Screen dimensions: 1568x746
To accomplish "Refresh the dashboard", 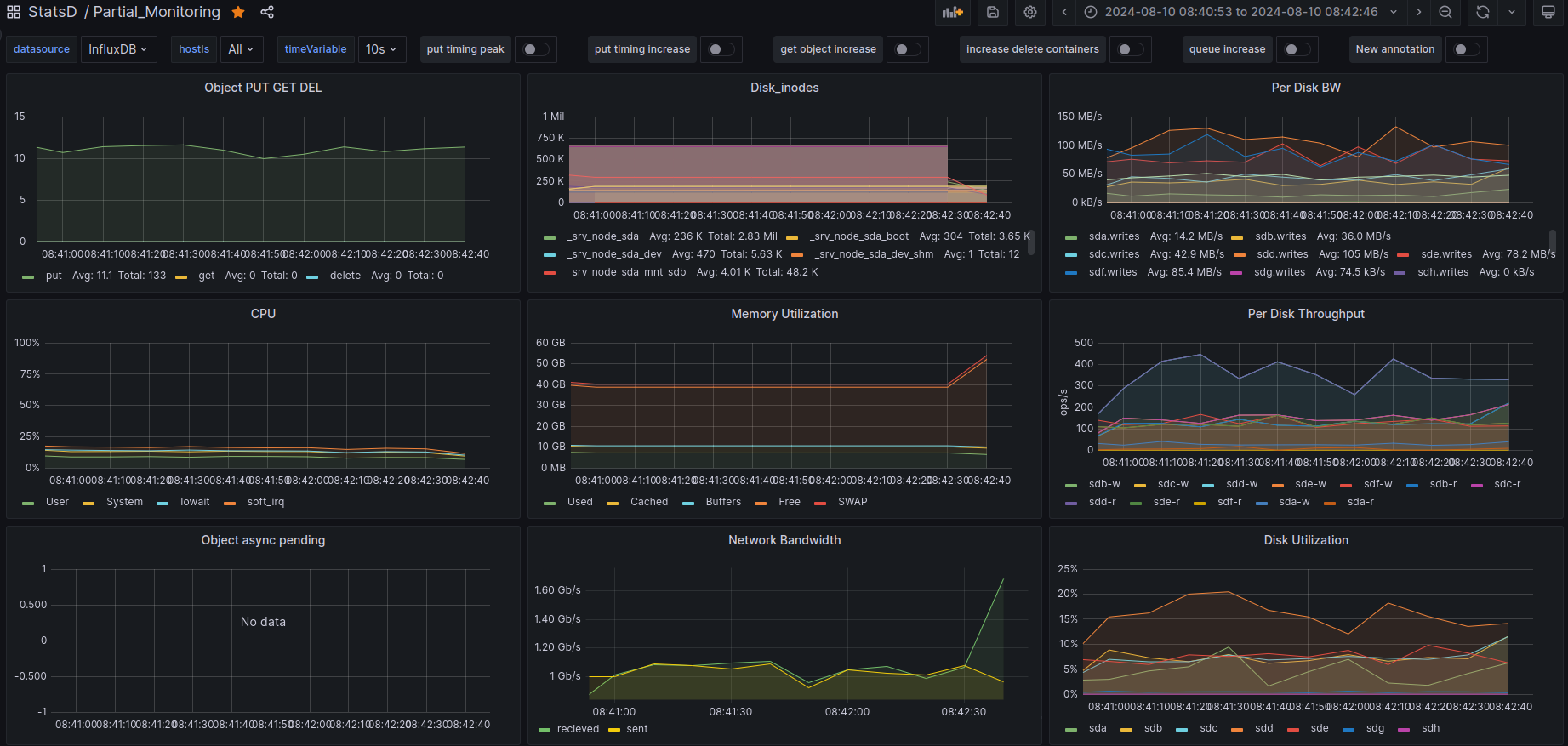I will click(x=1483, y=12).
